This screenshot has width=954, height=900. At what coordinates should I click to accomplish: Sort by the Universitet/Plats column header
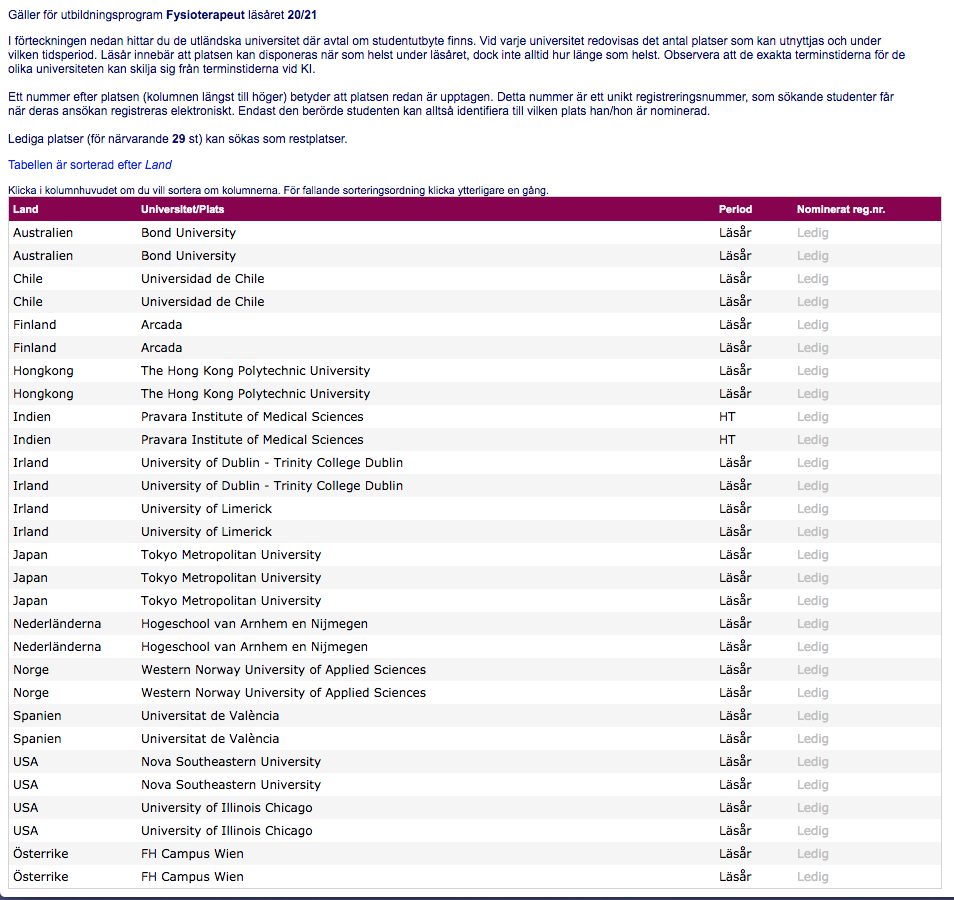[183, 209]
